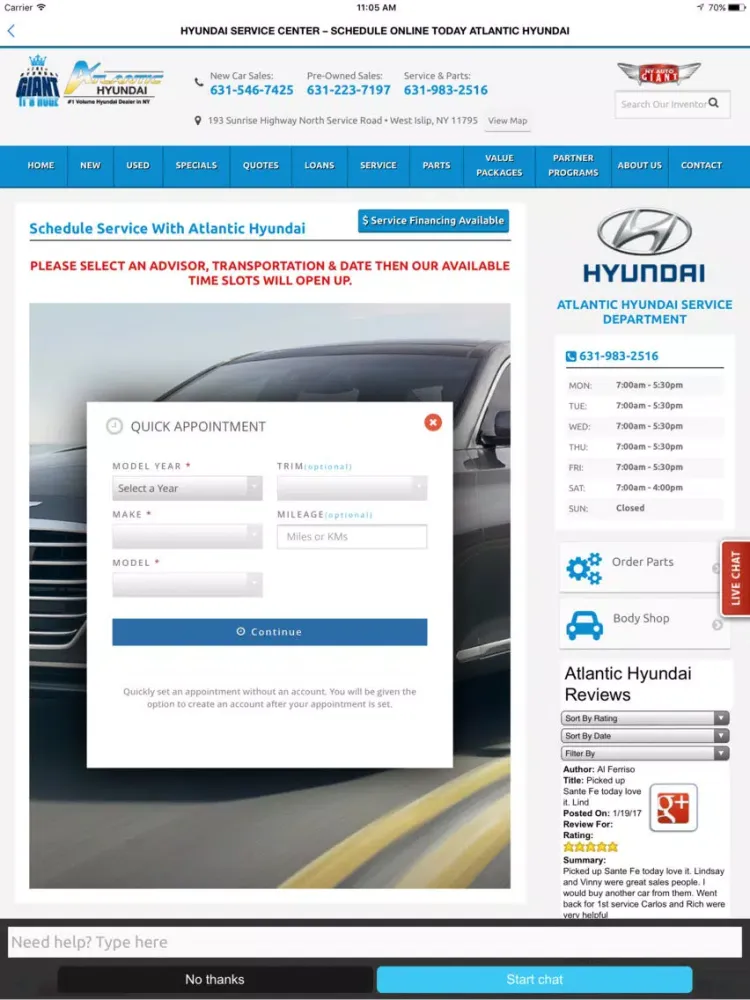Open the PARTS menu item
750x1000 pixels.
[x=436, y=165]
